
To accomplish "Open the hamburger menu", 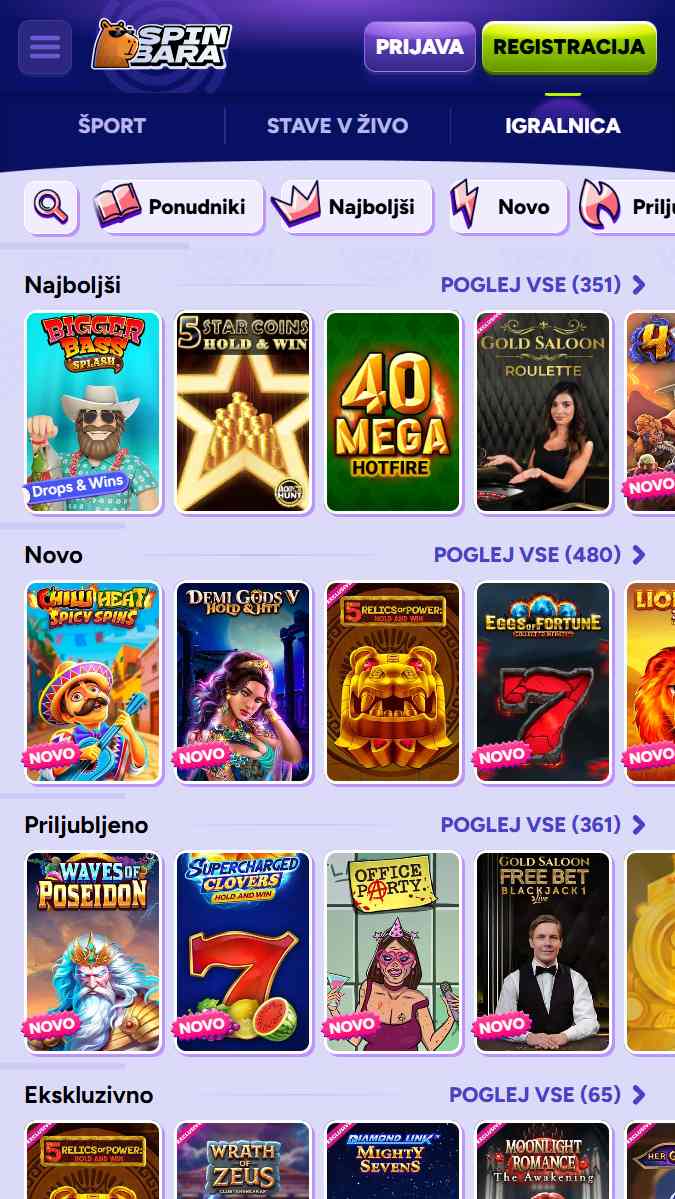I will click(x=45, y=47).
